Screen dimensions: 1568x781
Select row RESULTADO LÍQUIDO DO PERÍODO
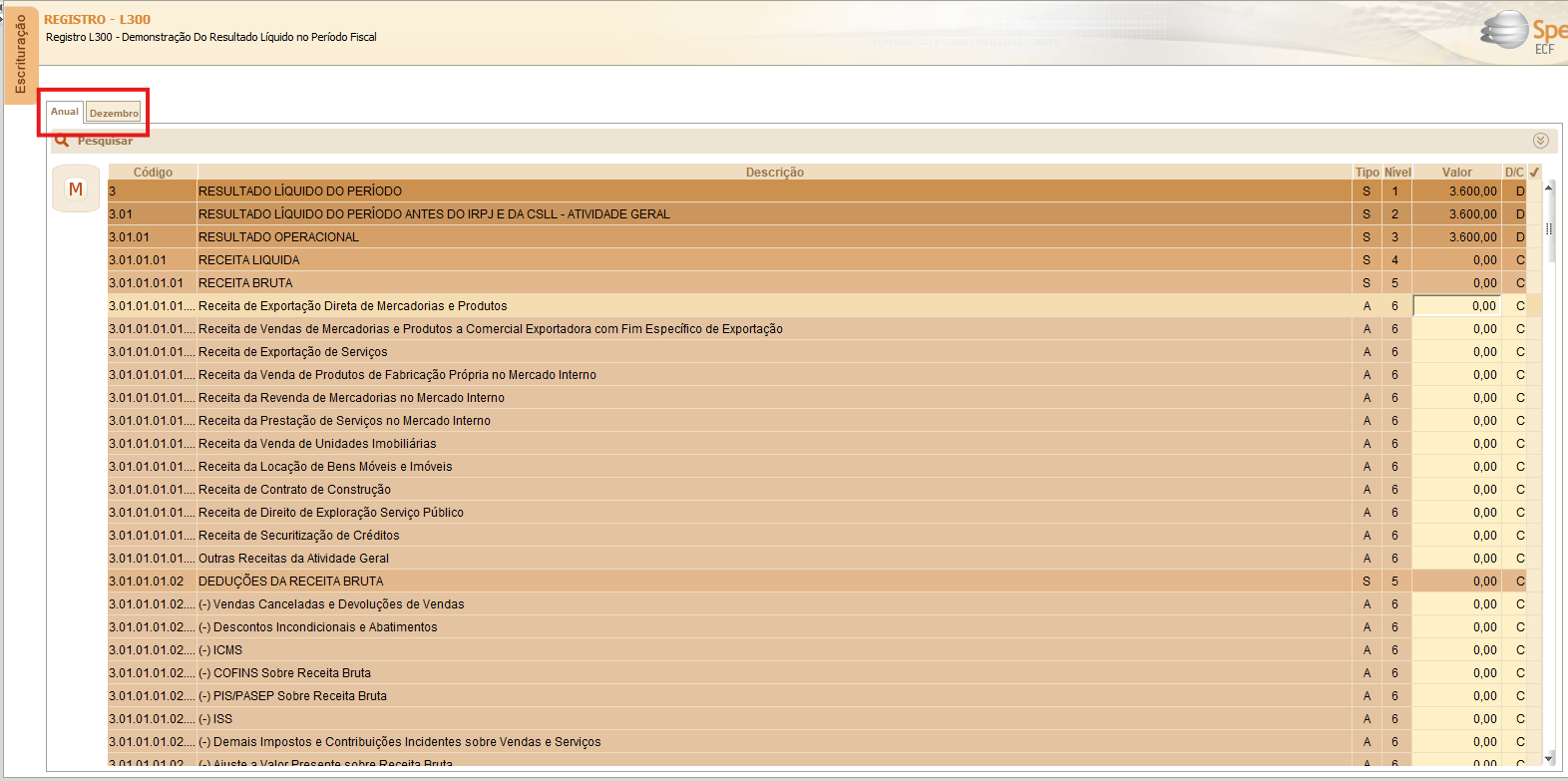point(824,191)
